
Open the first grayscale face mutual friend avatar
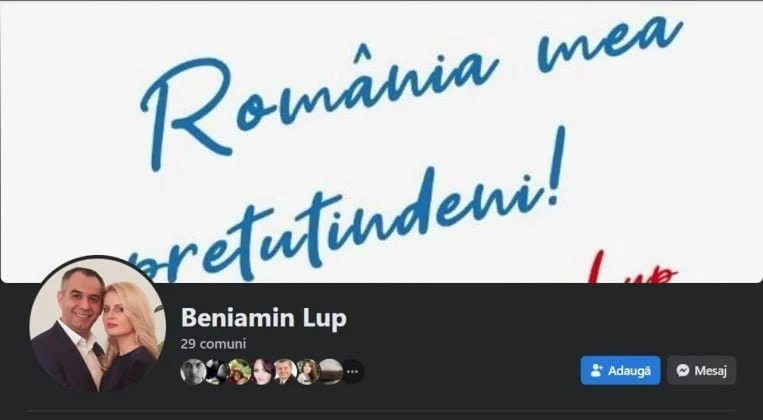point(193,372)
